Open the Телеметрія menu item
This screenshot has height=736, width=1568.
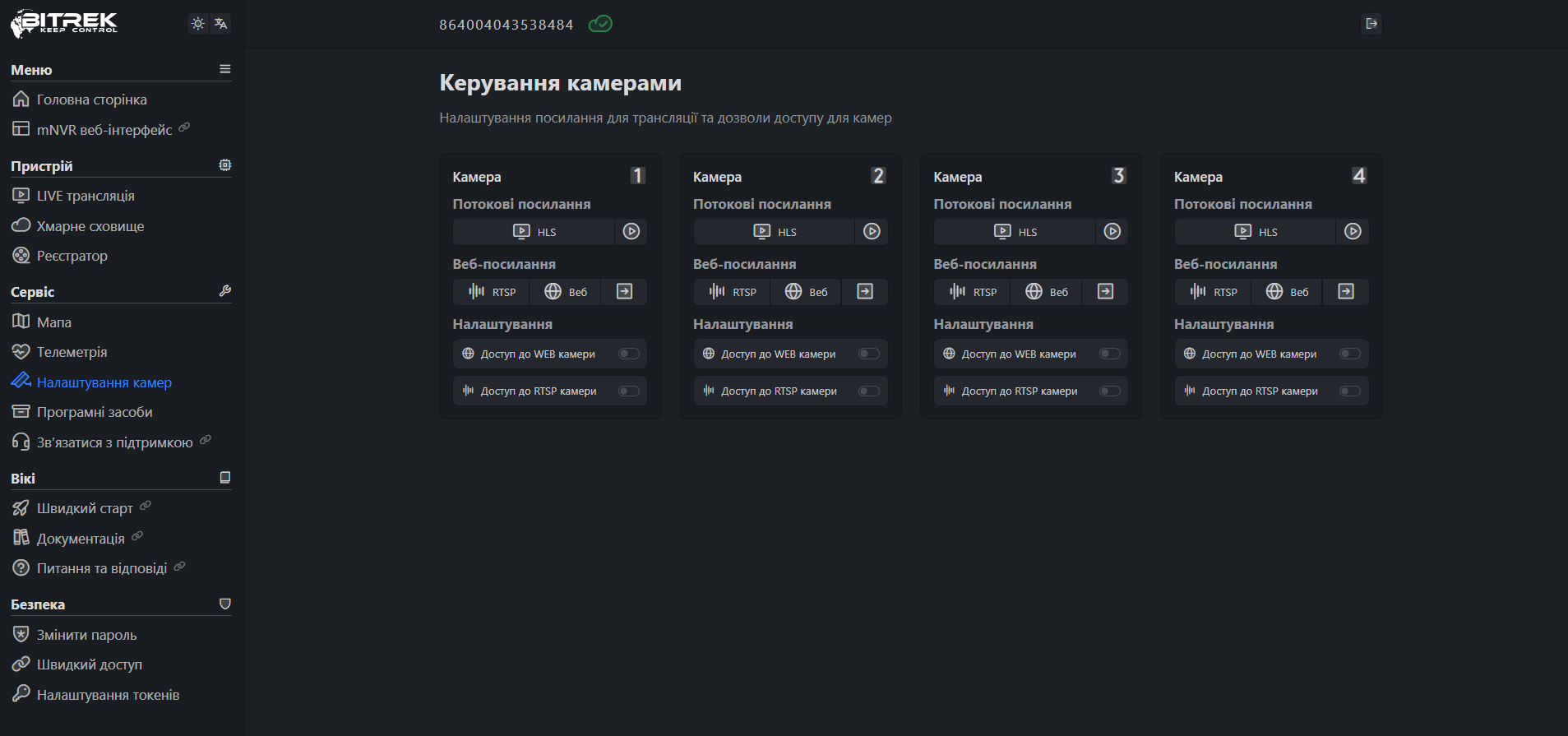72,352
